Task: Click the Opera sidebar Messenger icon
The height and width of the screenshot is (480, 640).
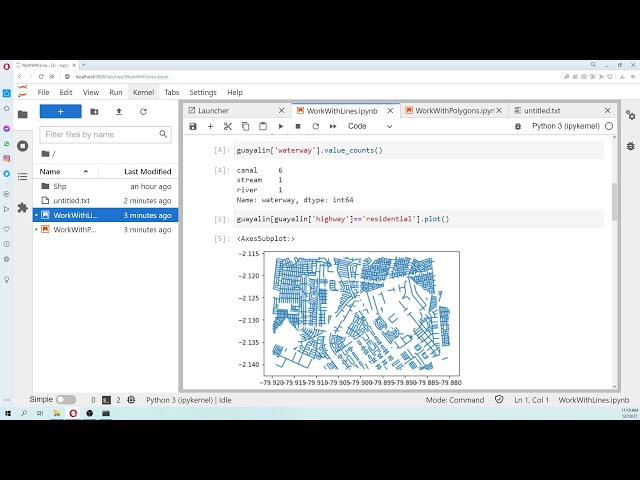Action: [7, 129]
